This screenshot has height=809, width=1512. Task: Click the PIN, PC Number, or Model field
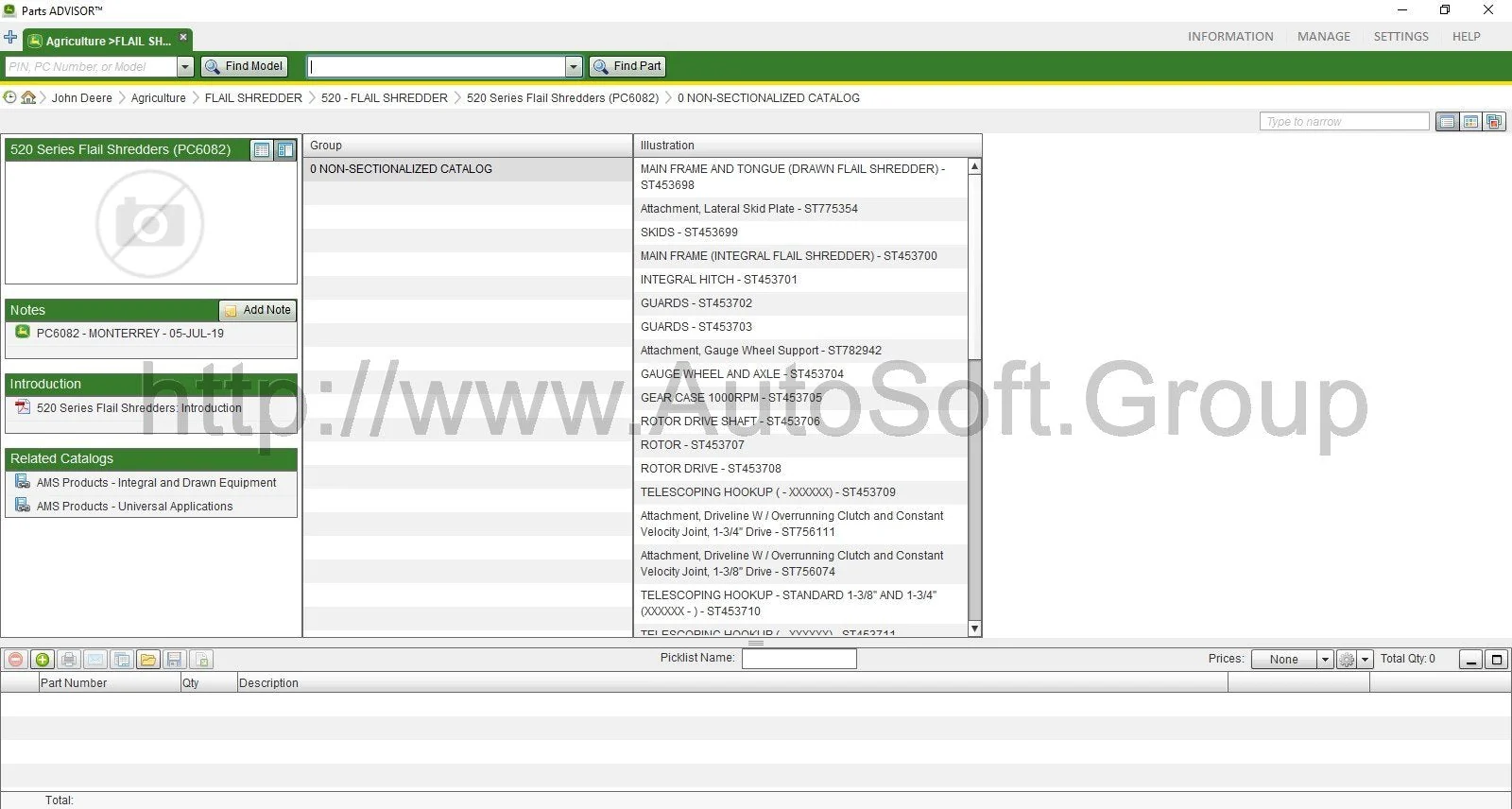(x=91, y=67)
